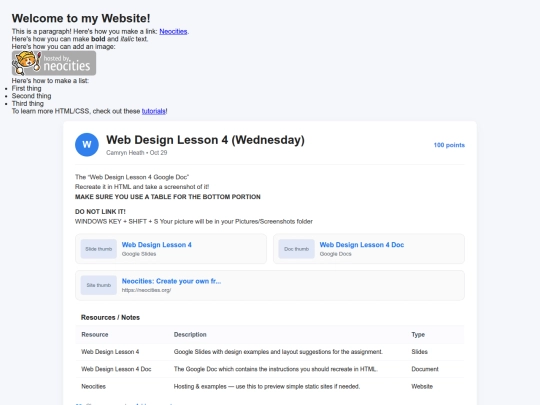Select the Neocities row in the resources table
Viewport: 540px width, 405px height.
(x=270, y=386)
